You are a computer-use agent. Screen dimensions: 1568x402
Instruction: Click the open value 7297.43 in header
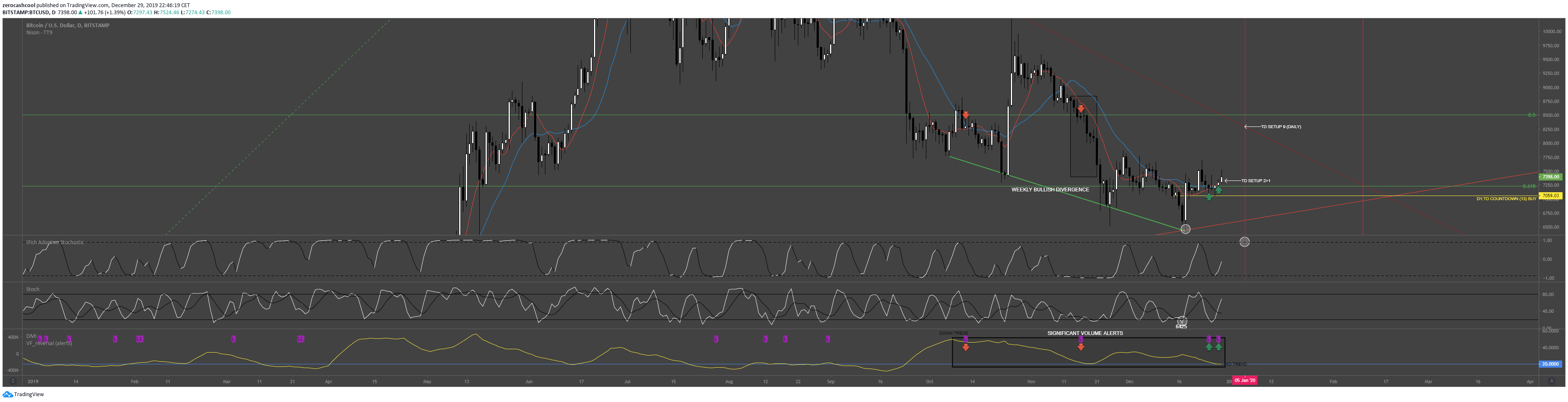(143, 12)
